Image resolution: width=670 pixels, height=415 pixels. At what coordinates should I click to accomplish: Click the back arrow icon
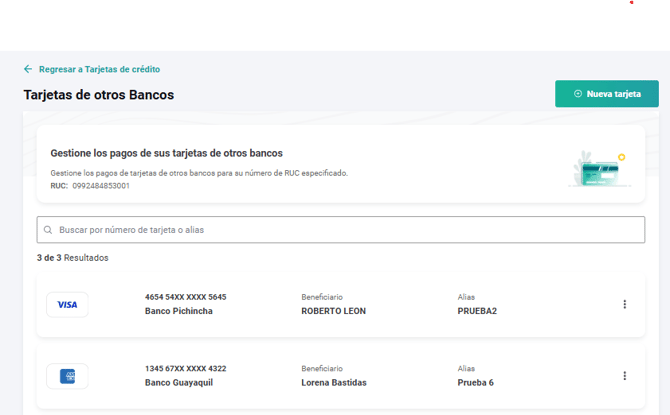click(28, 69)
